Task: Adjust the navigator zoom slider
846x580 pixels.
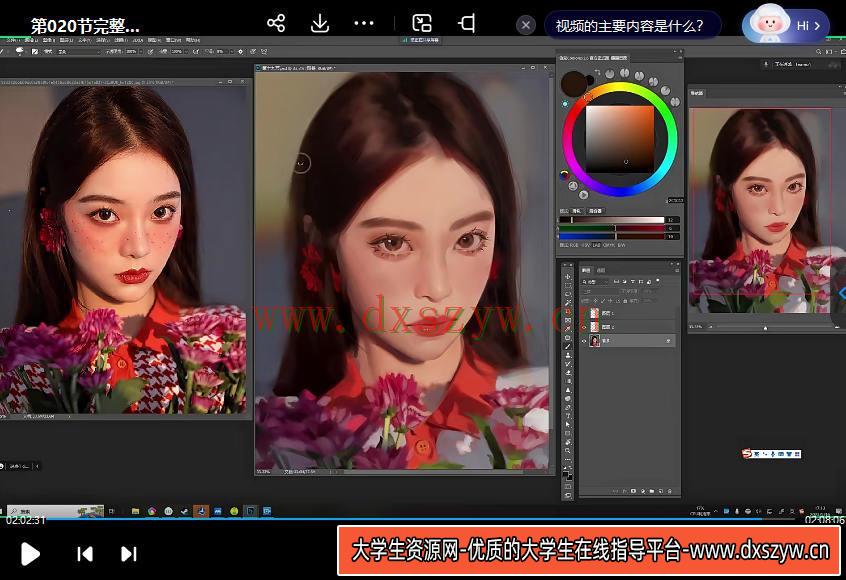Action: pos(765,327)
